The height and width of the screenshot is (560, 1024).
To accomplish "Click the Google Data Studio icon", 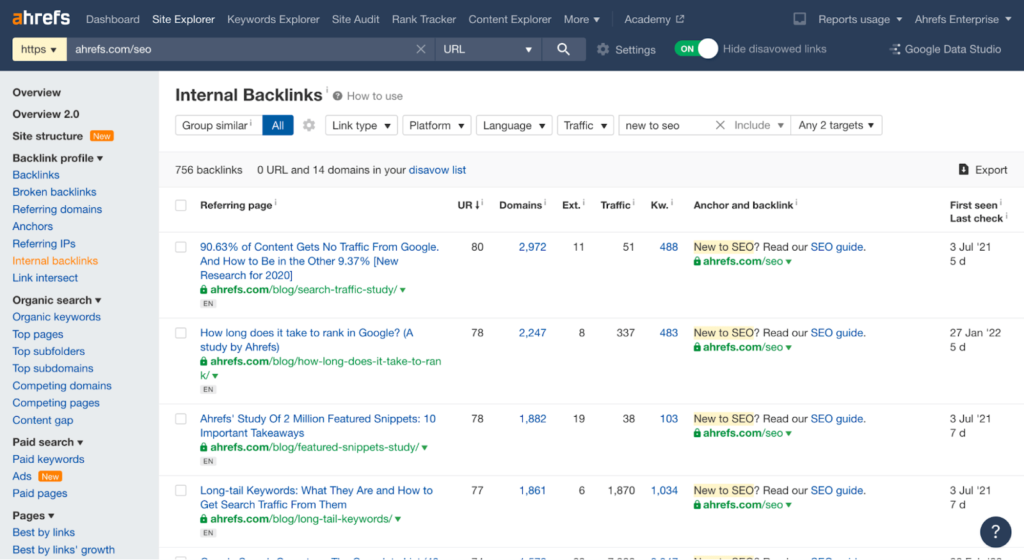I will (x=893, y=49).
